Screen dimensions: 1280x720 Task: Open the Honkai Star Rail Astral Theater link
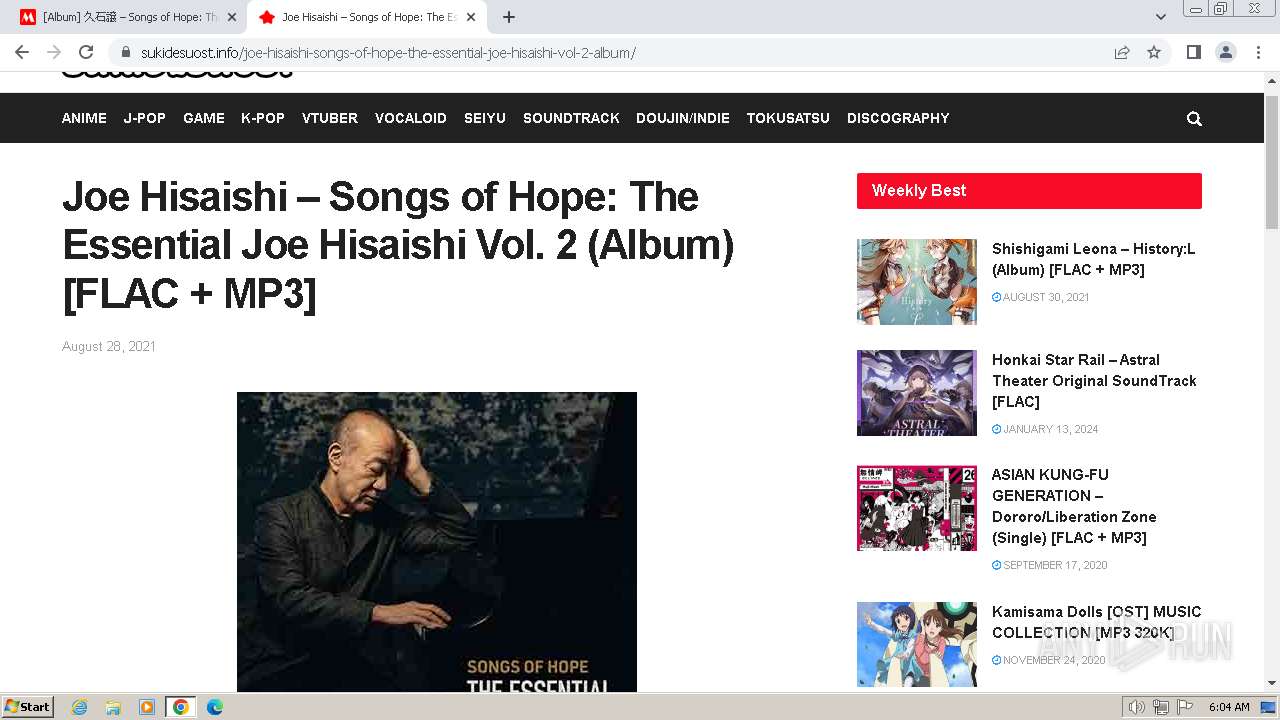(x=1094, y=381)
